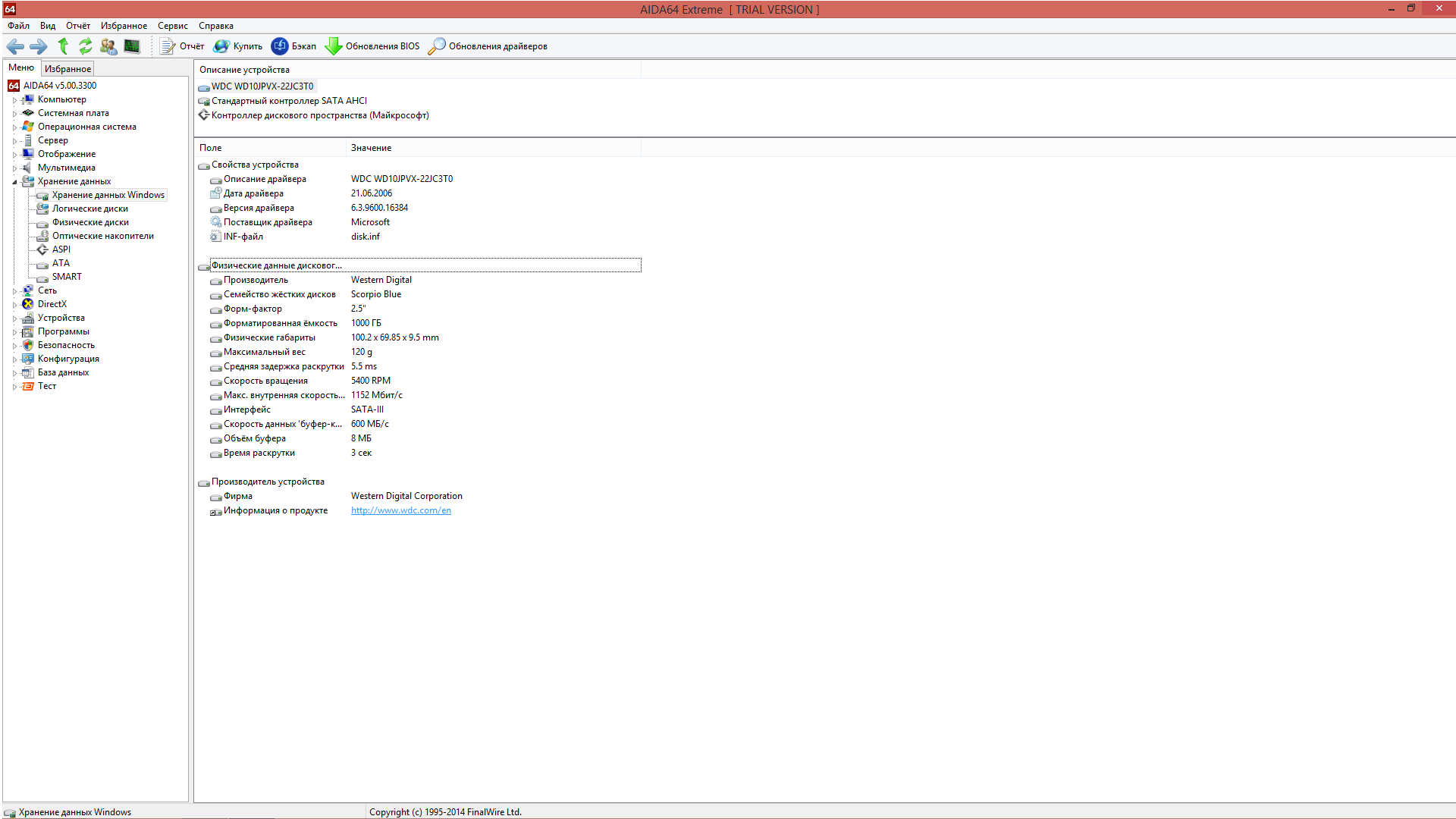Open the Сервис menu
This screenshot has width=1456, height=819.
pos(172,26)
